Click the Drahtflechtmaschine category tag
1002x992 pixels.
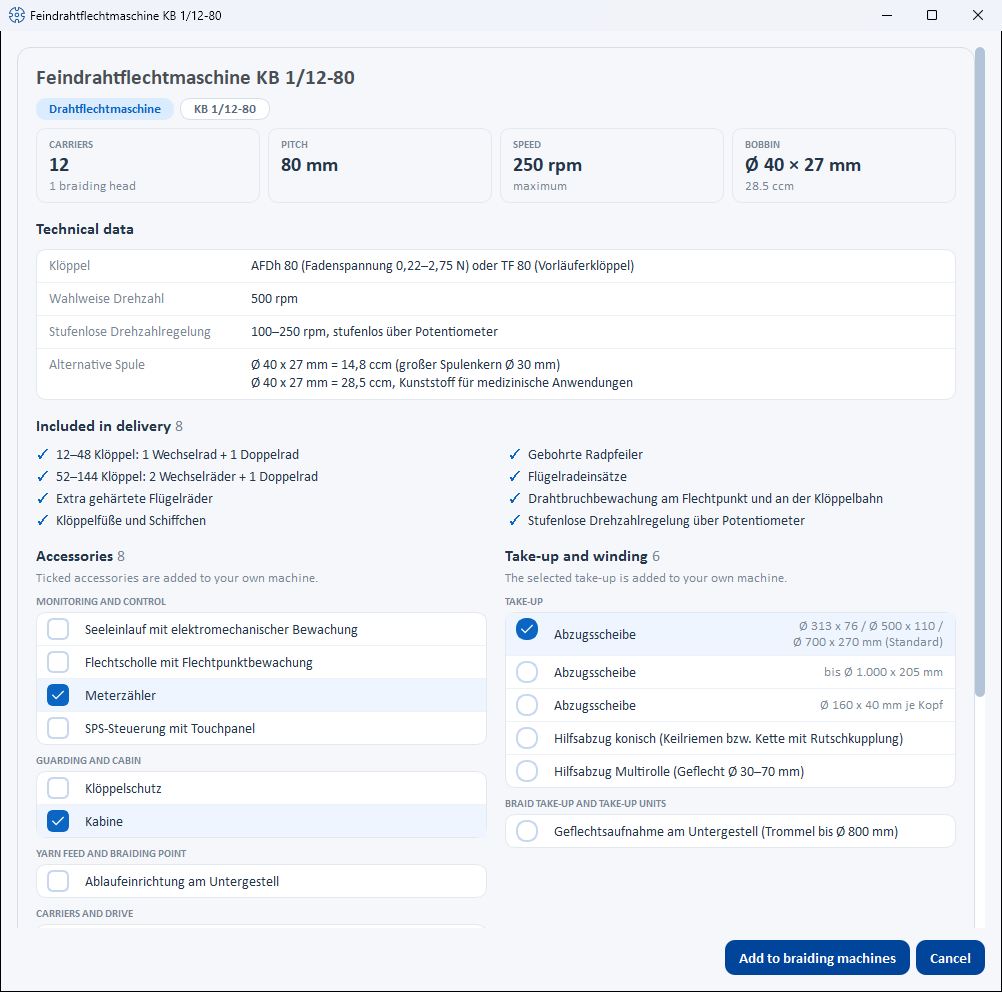point(105,109)
